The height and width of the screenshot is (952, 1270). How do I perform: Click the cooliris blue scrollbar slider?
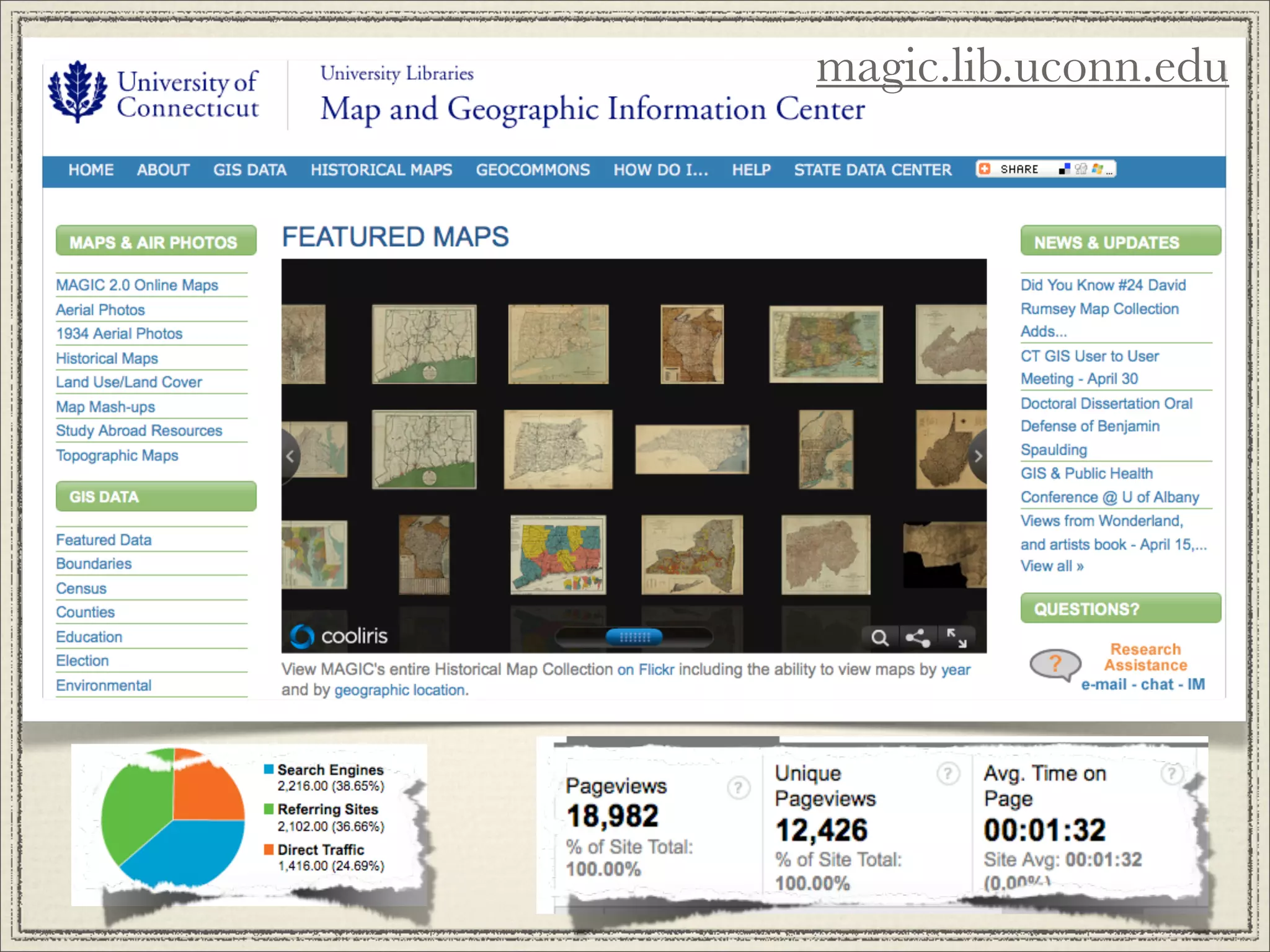[x=634, y=637]
